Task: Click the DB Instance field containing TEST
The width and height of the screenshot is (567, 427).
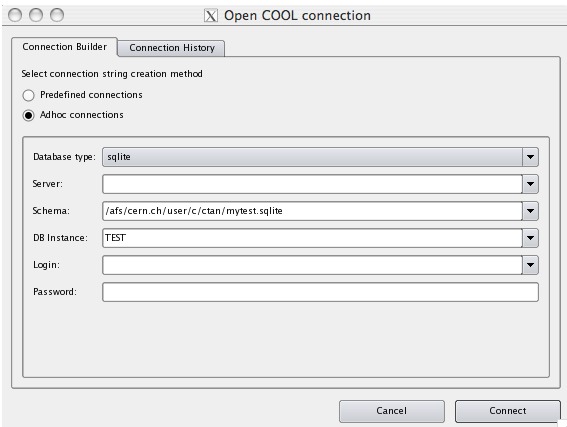Action: pyautogui.click(x=312, y=238)
